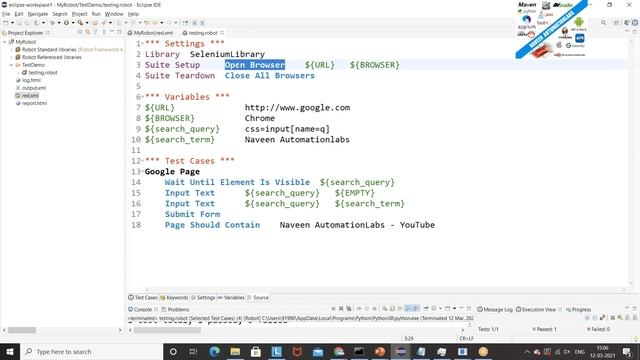
Task: Click the Save toolbar icon
Action: (19, 23)
